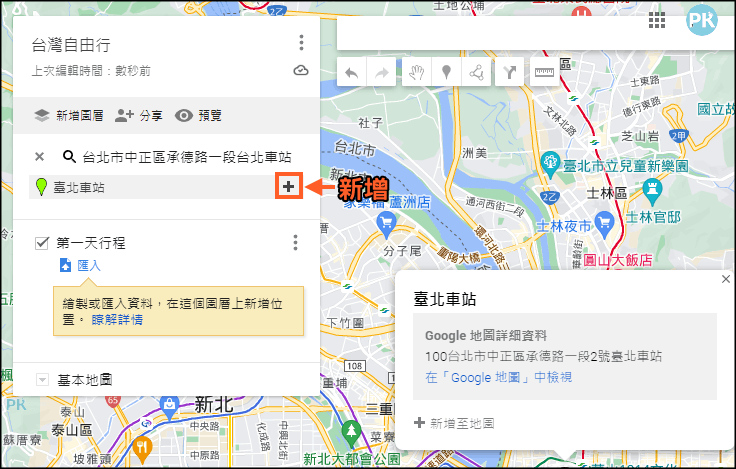Image resolution: width=736 pixels, height=469 pixels.
Task: Click the search field with 台北市中正區 text
Action: (x=187, y=157)
